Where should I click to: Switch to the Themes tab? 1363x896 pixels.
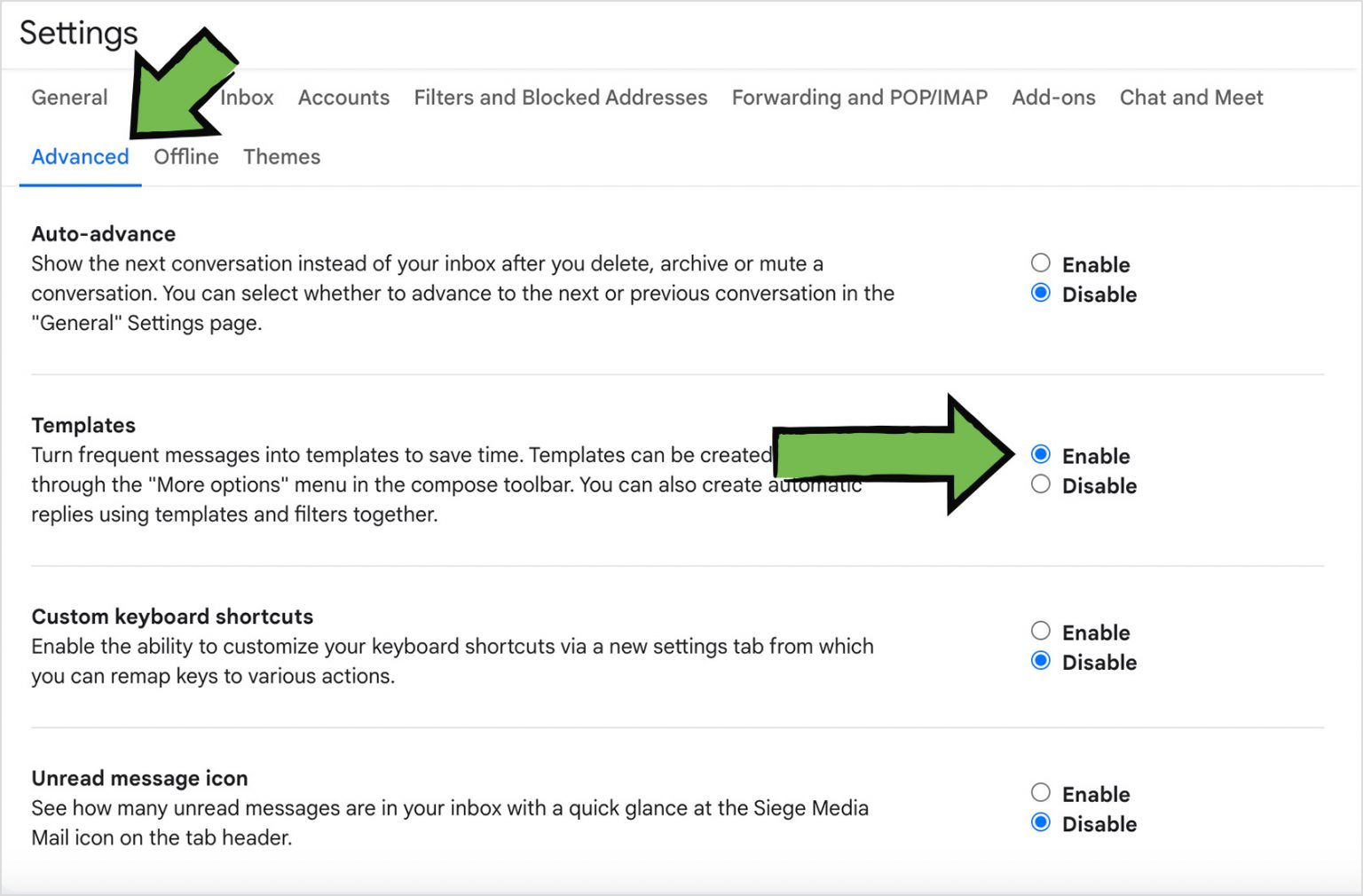point(281,156)
